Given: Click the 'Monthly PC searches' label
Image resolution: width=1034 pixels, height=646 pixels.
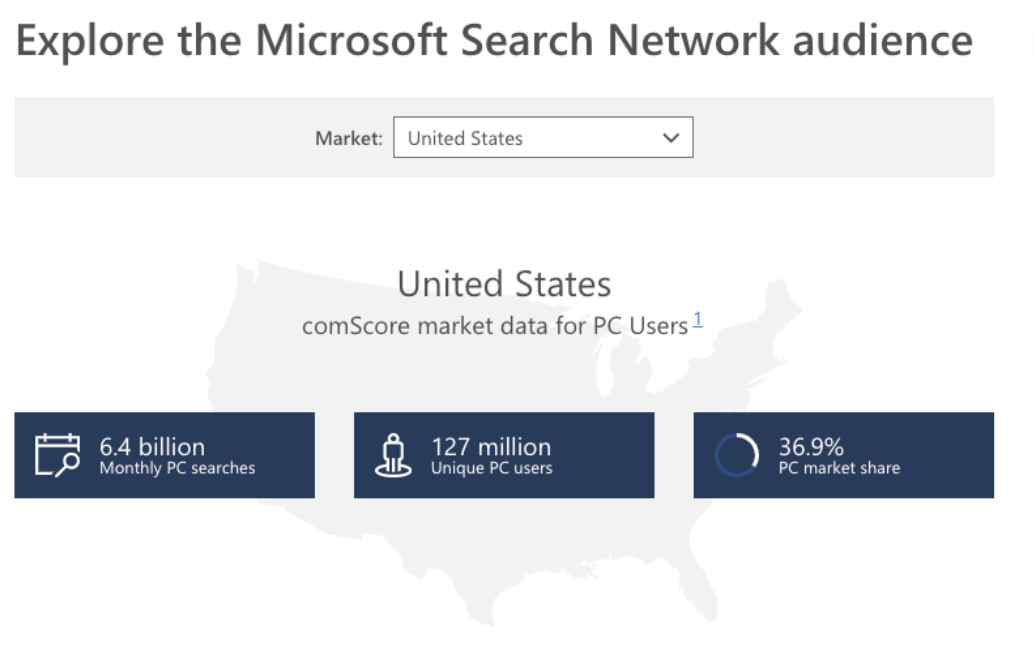Looking at the screenshot, I should point(177,468).
